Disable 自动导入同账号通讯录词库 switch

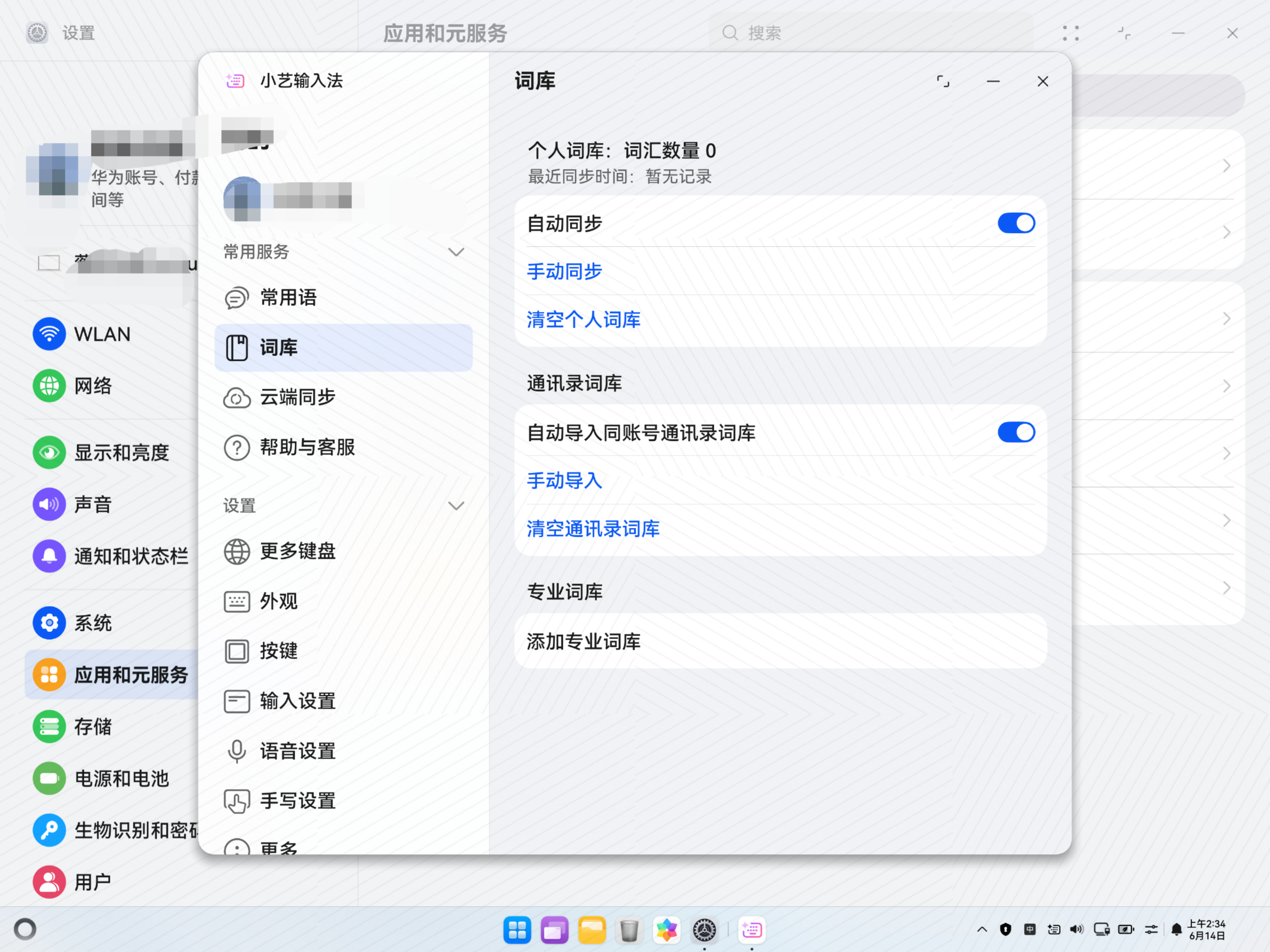coord(1016,432)
